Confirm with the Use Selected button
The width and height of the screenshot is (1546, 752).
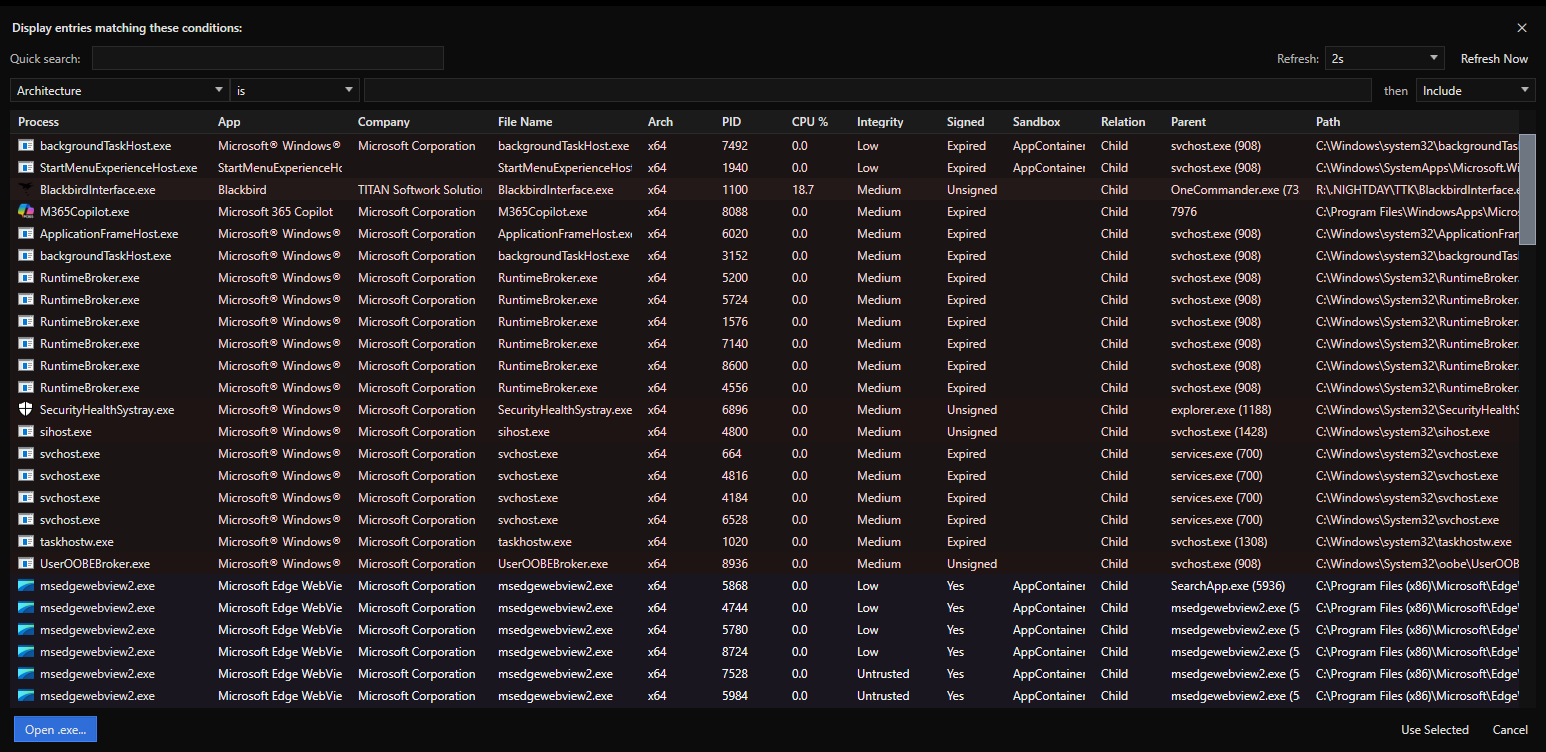tap(1435, 730)
